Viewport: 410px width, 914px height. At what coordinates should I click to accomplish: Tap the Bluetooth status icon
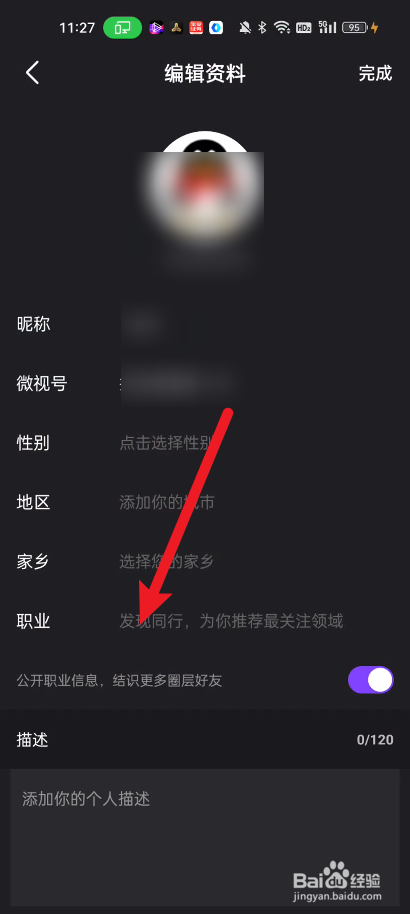262,27
